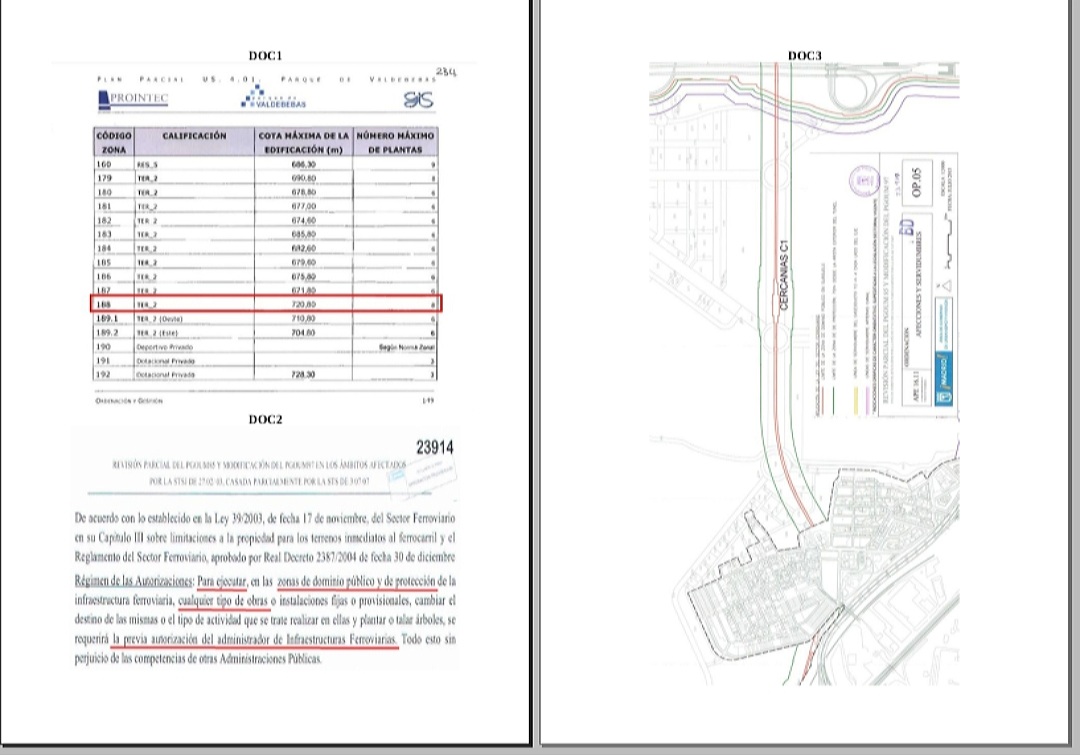Viewport: 1080px width, 755px height.
Task: Select the underlined phrase cualquier tipo de obras
Action: point(223,601)
